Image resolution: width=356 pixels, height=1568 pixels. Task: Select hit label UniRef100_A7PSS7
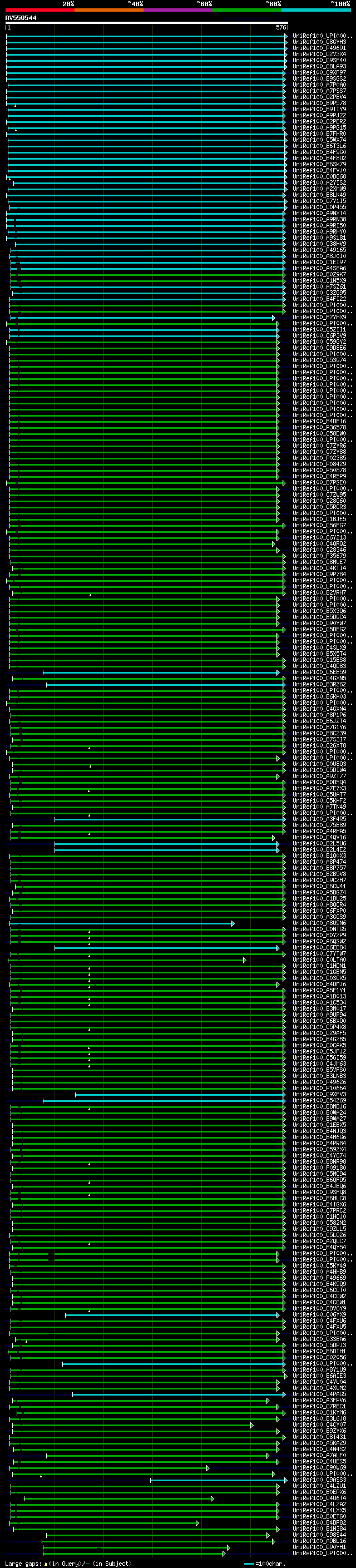click(319, 91)
